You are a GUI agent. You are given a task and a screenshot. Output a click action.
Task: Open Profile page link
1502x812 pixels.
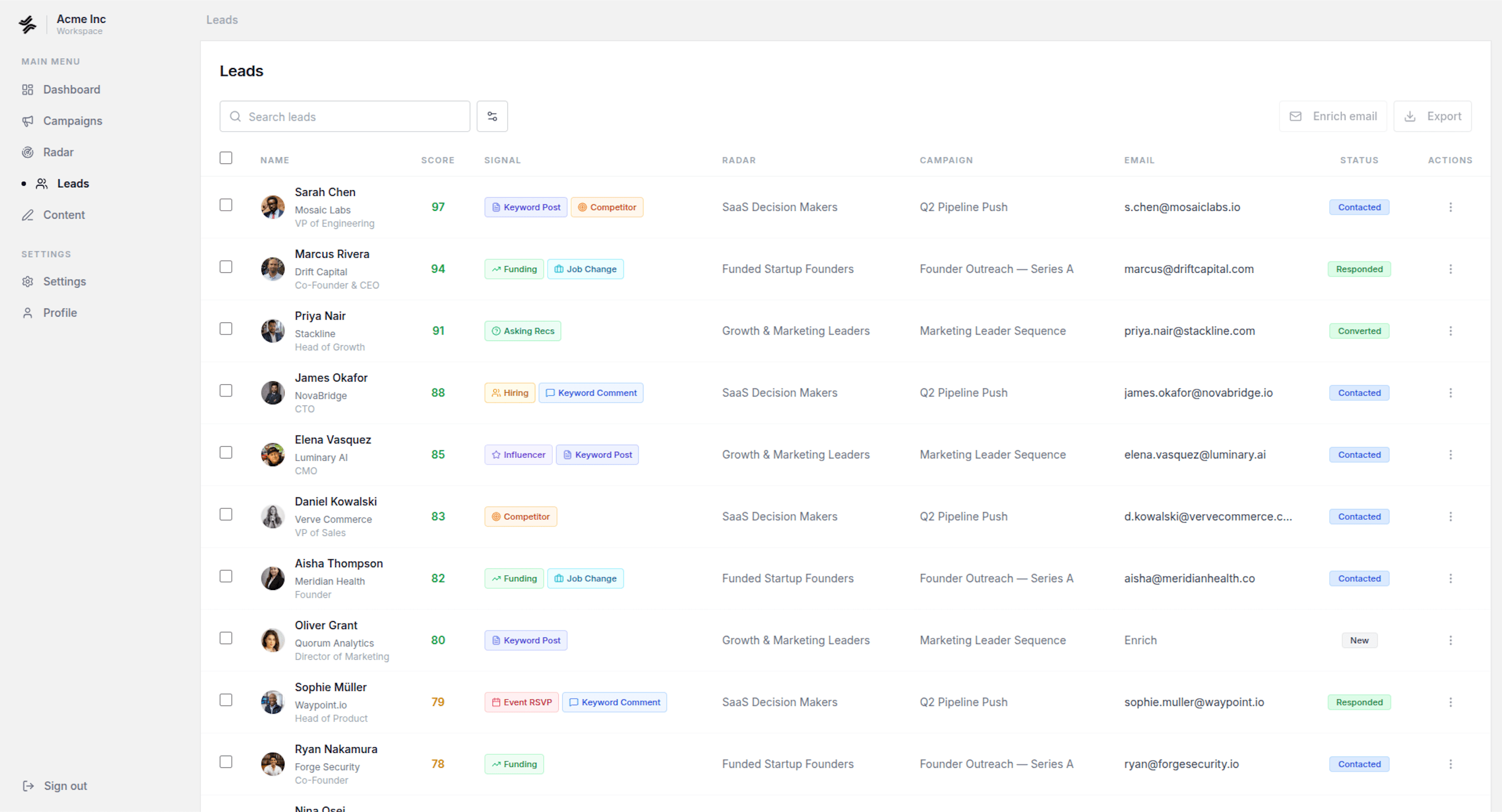tap(60, 313)
